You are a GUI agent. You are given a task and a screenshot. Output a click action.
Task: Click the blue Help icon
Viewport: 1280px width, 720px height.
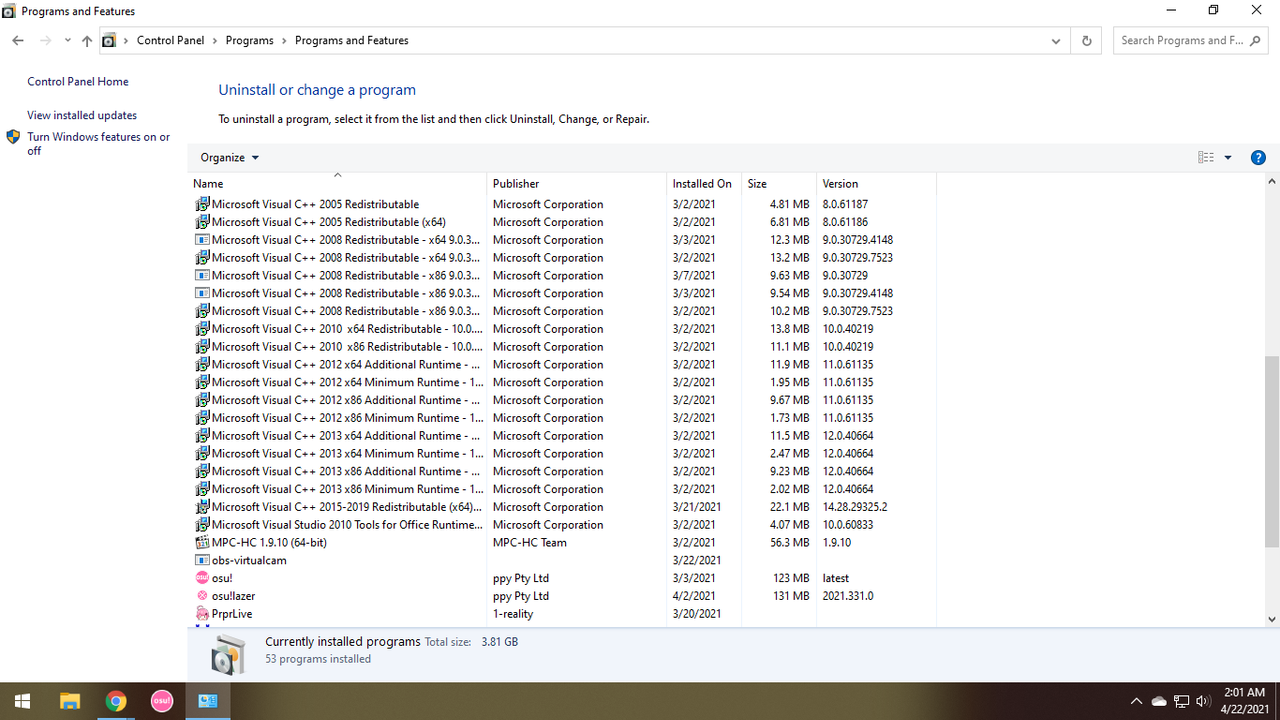click(x=1259, y=158)
